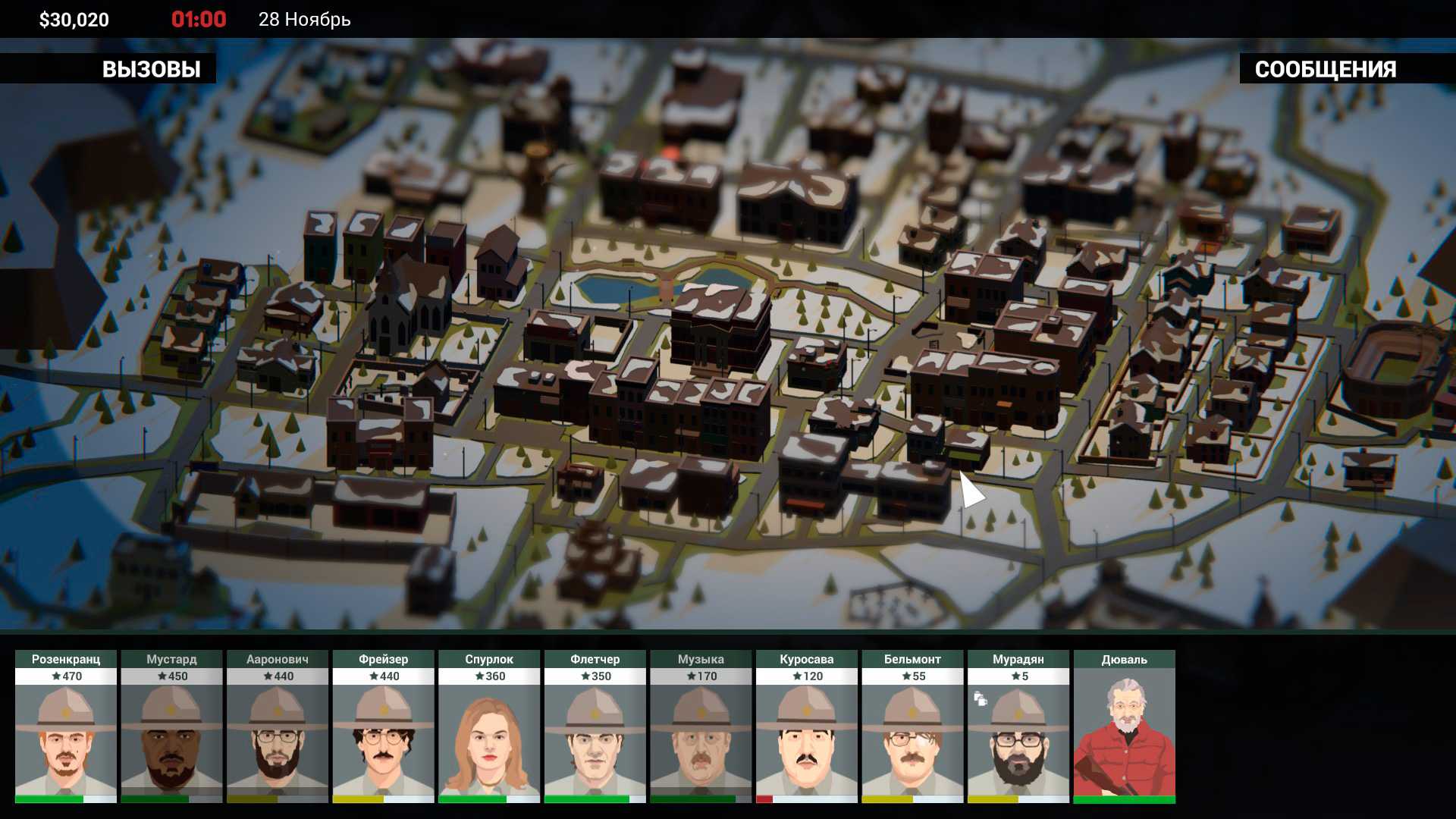The width and height of the screenshot is (1456, 819).
Task: Click officer Флетчер's portrait
Action: tap(595, 739)
